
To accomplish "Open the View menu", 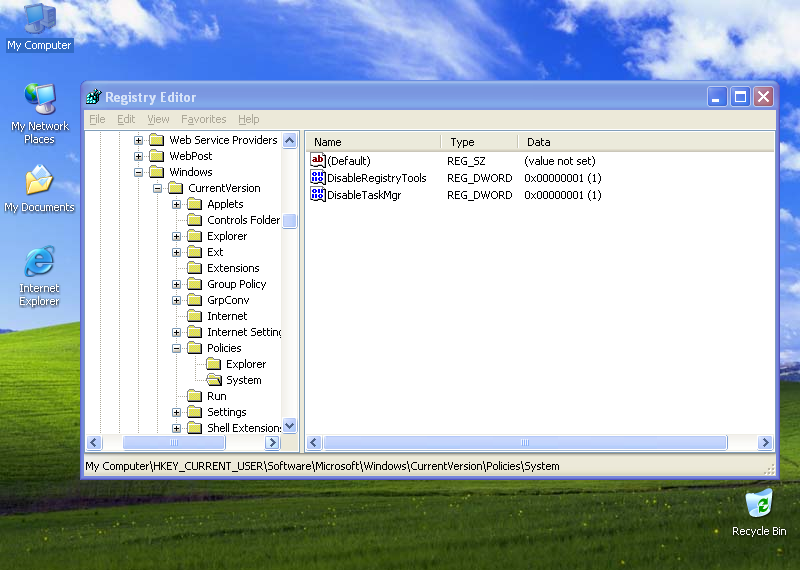I will click(x=158, y=119).
